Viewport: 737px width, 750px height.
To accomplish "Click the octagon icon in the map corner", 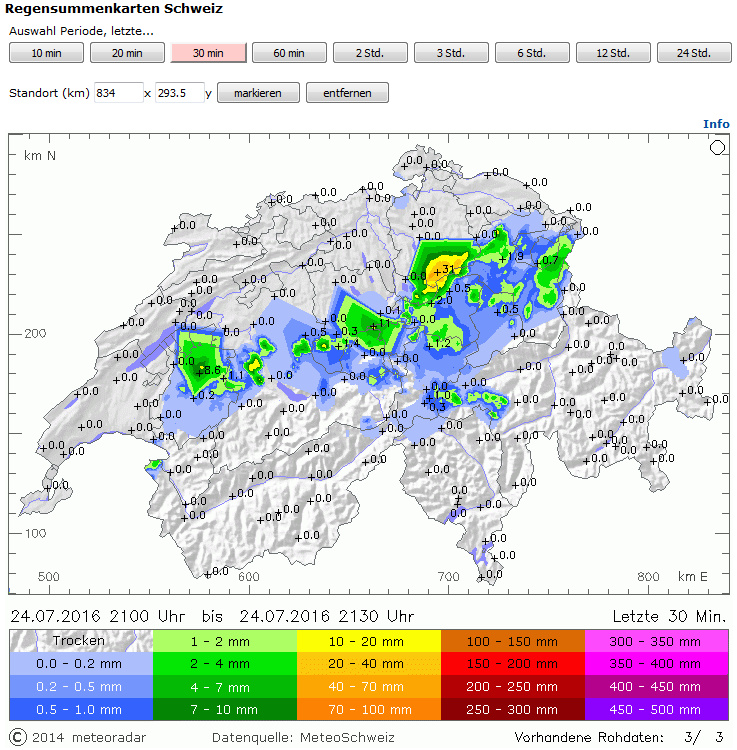I will point(717,148).
